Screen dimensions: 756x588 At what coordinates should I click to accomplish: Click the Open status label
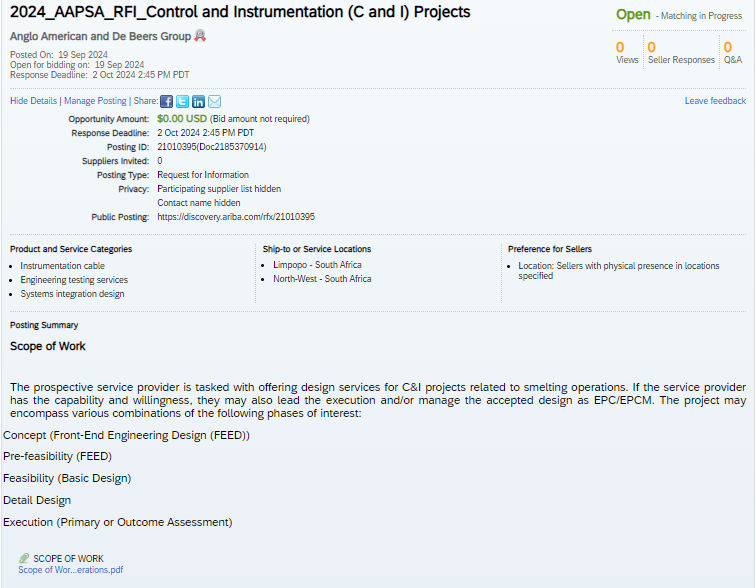pyautogui.click(x=633, y=14)
